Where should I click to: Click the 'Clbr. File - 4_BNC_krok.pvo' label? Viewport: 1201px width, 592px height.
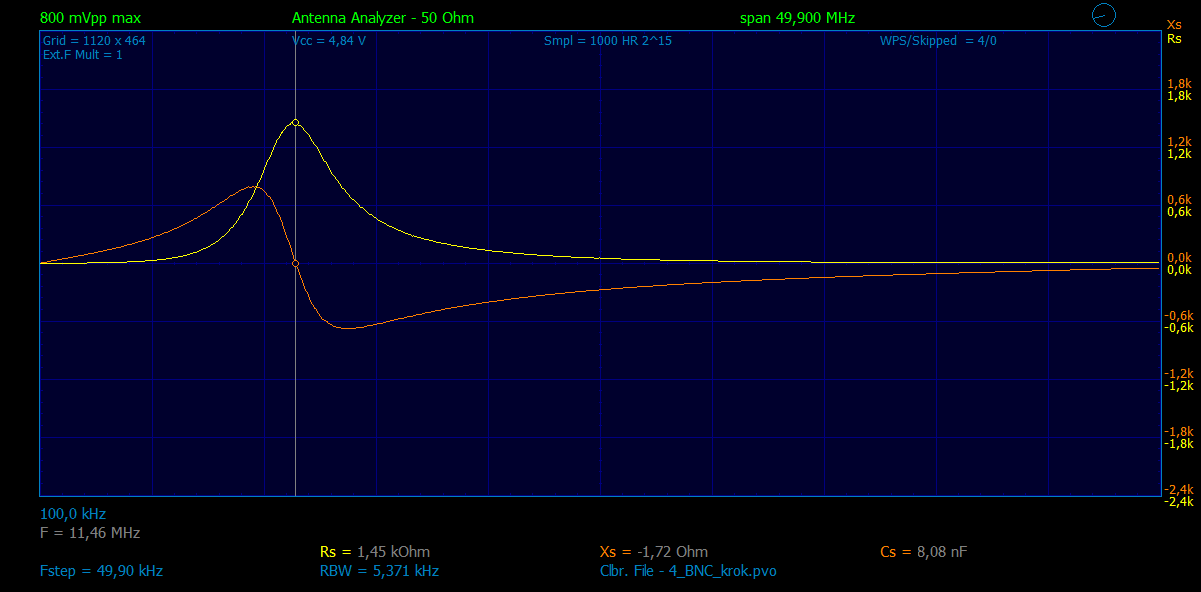pos(688,571)
